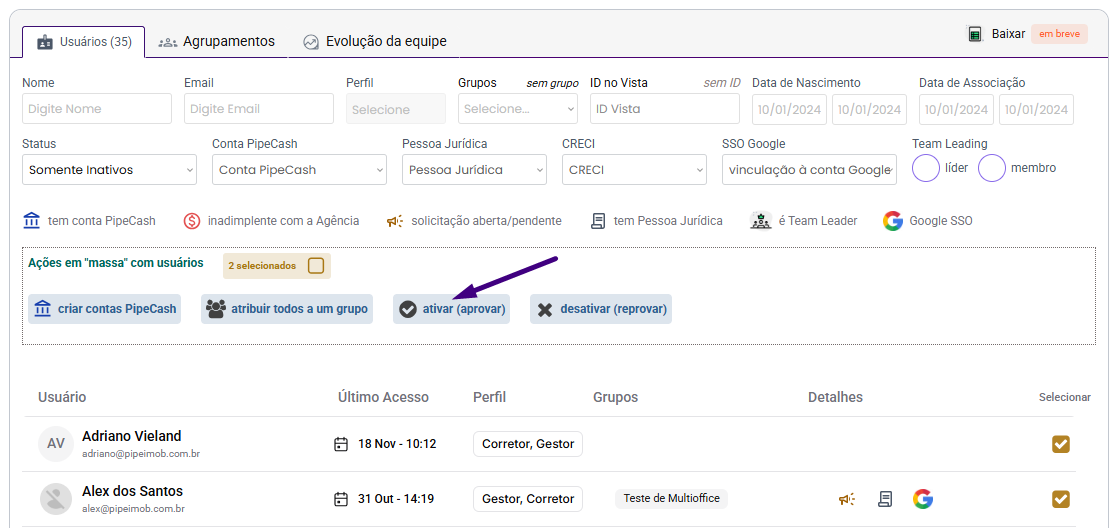1115x528 pixels.
Task: Click second Data de Nascimento date field
Action: click(x=870, y=109)
